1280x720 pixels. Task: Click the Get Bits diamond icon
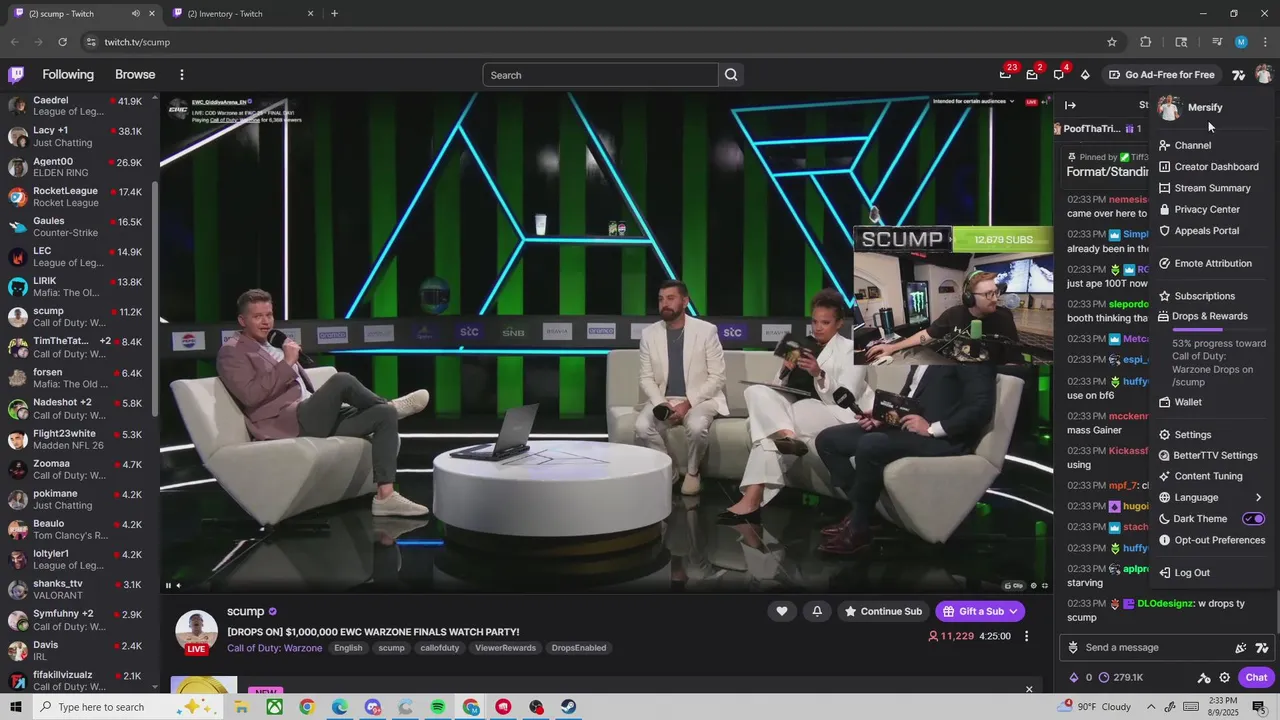click(x=1085, y=75)
